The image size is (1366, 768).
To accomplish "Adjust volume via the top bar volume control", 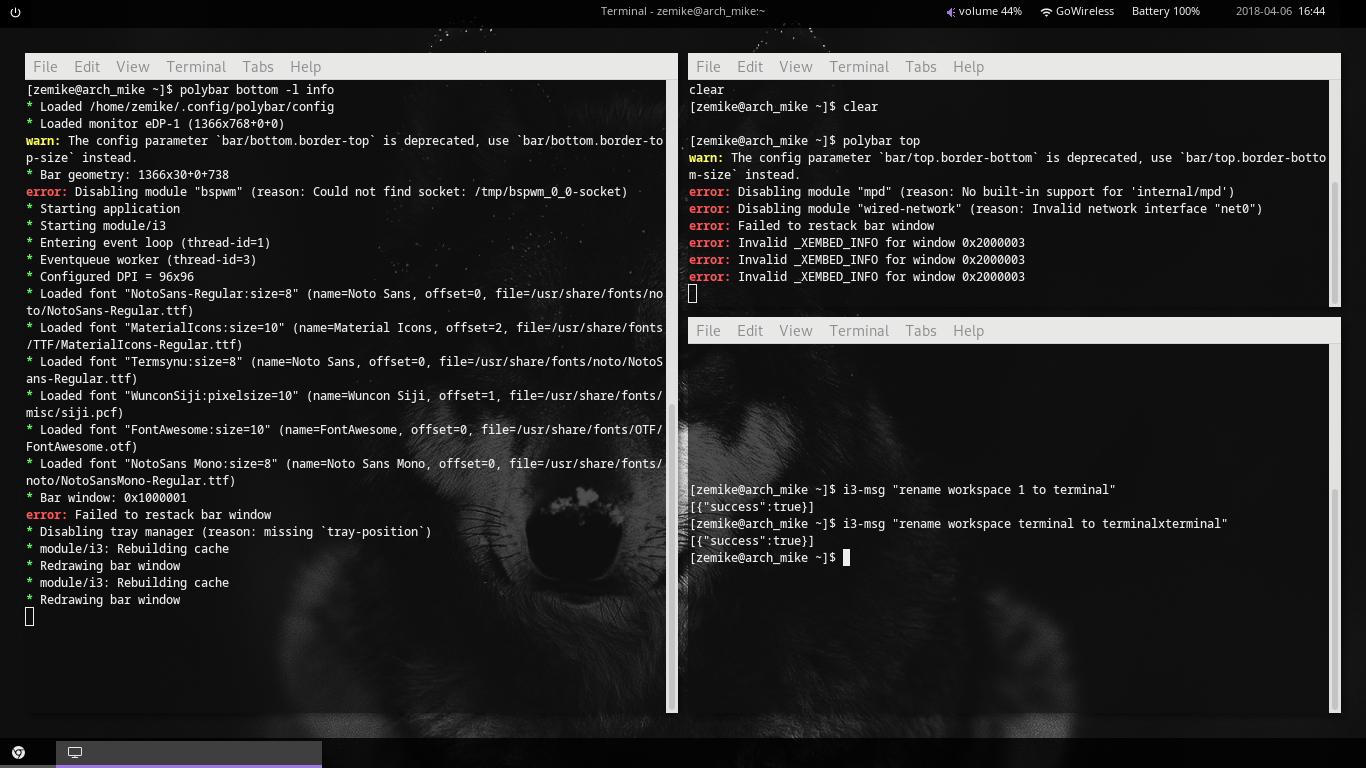I will [x=990, y=11].
